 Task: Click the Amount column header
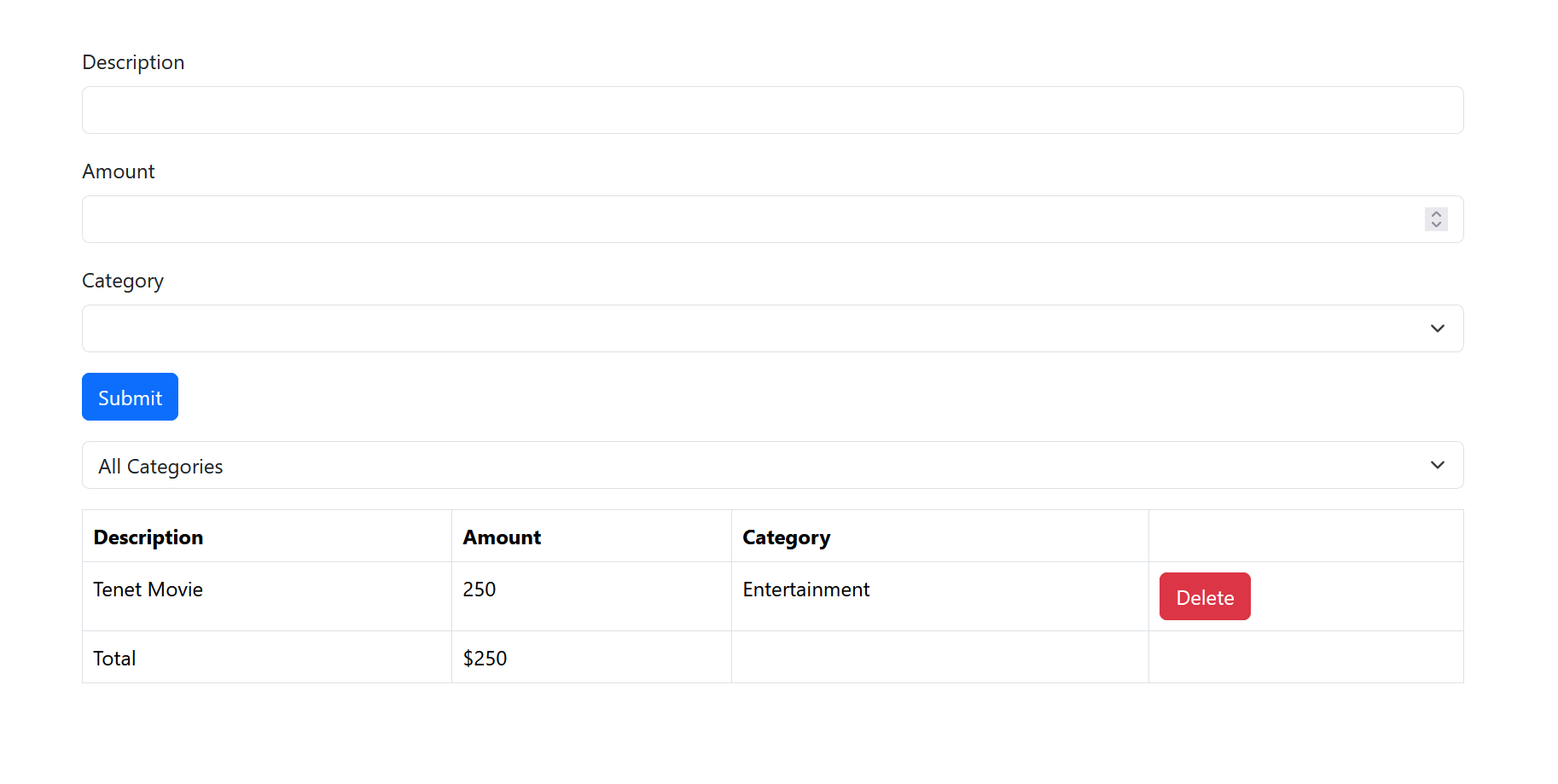[x=502, y=537]
